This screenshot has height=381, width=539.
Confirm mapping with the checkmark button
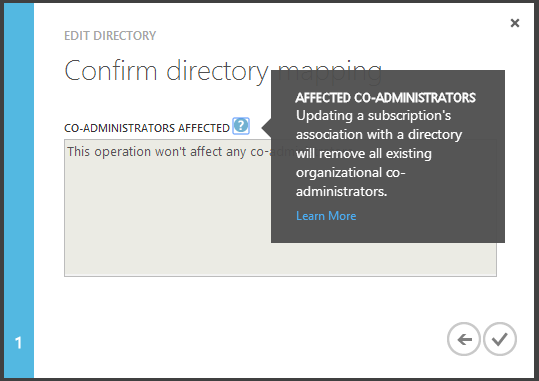click(500, 339)
